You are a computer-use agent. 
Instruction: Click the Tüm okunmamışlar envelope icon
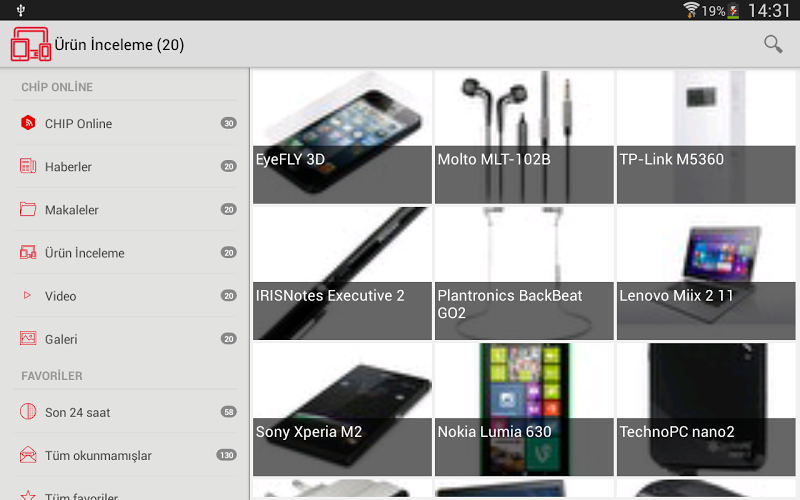[x=28, y=455]
